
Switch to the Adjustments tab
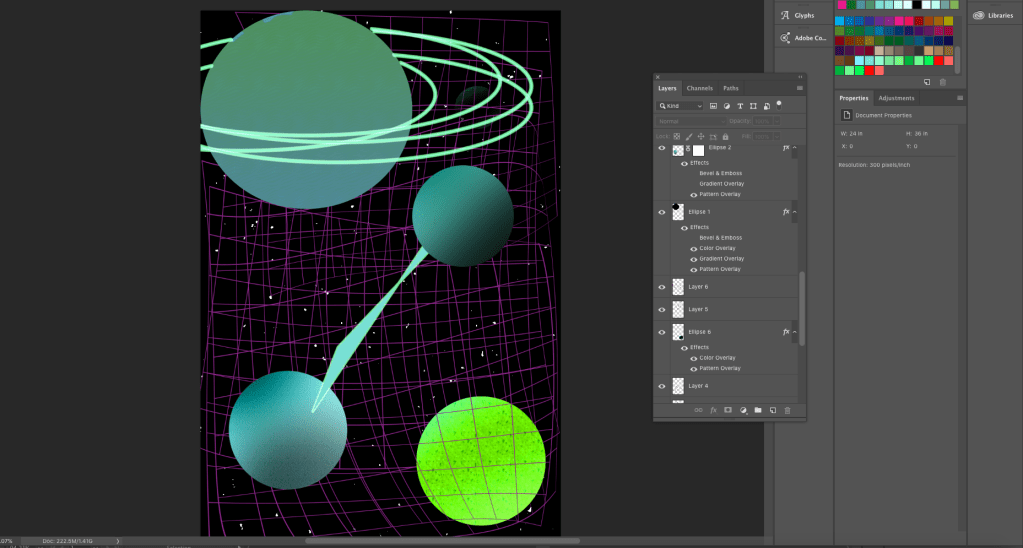(896, 98)
